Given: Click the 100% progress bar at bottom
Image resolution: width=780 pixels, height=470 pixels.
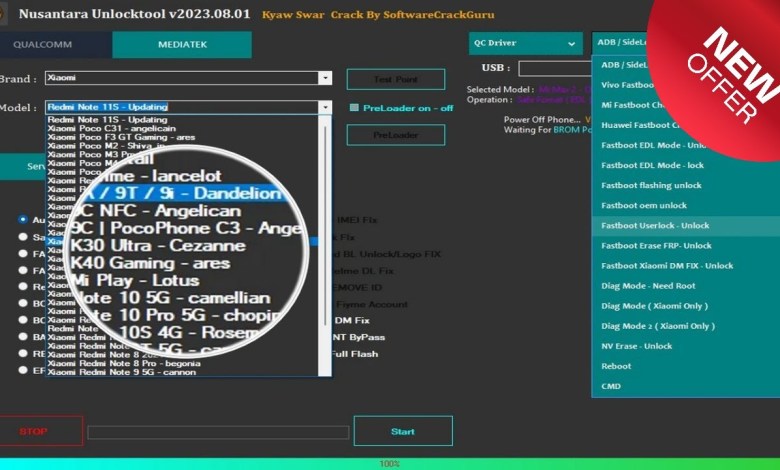Looking at the screenshot, I should 390,464.
